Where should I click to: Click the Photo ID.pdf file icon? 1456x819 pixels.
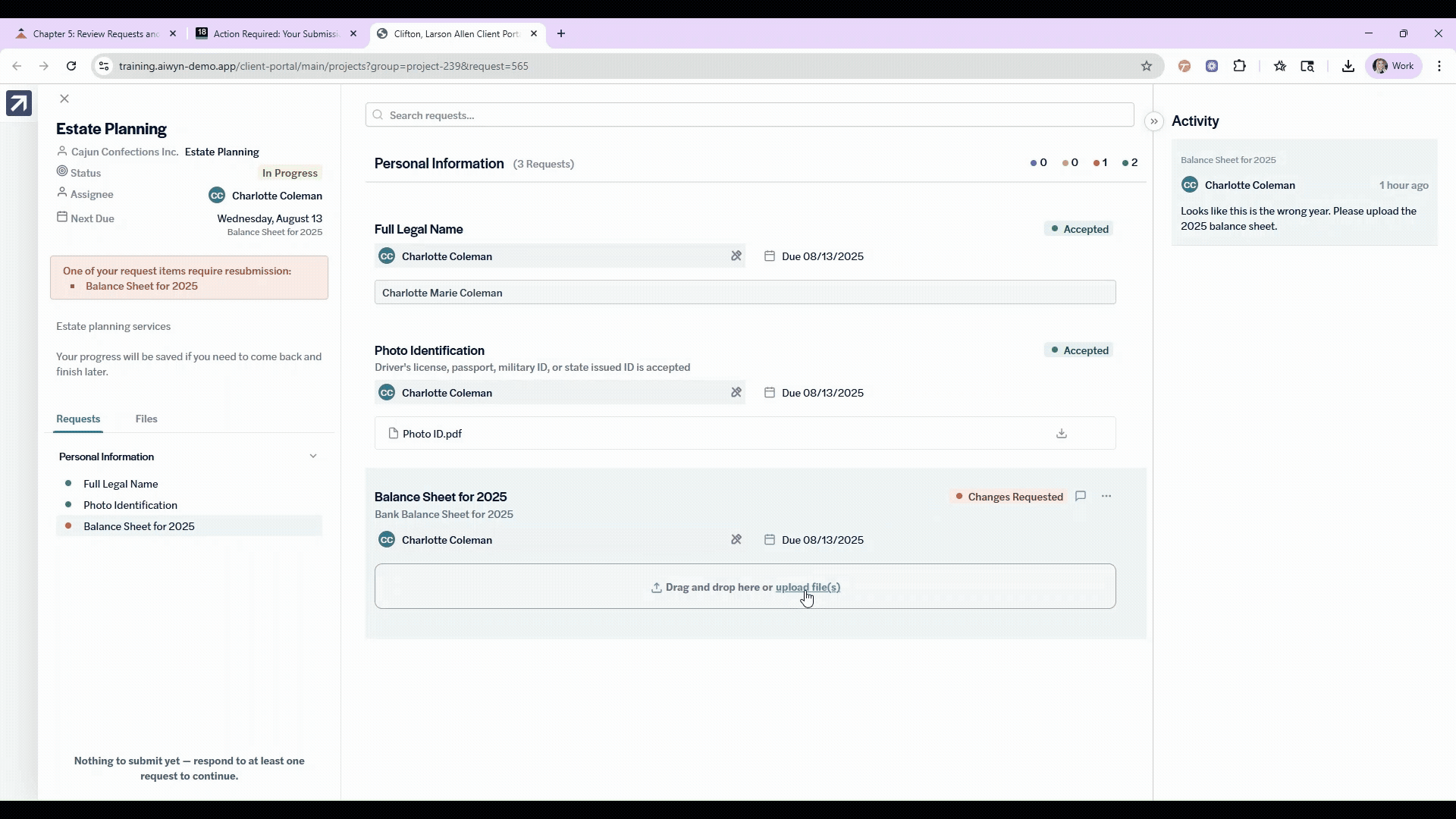[393, 434]
